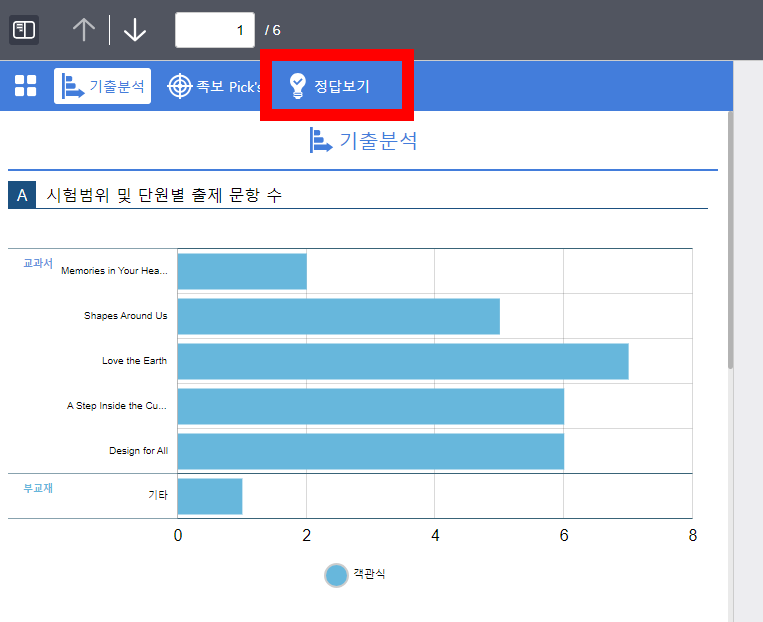Click the Love the Earth label
Viewport: 763px width, 622px height.
134,361
